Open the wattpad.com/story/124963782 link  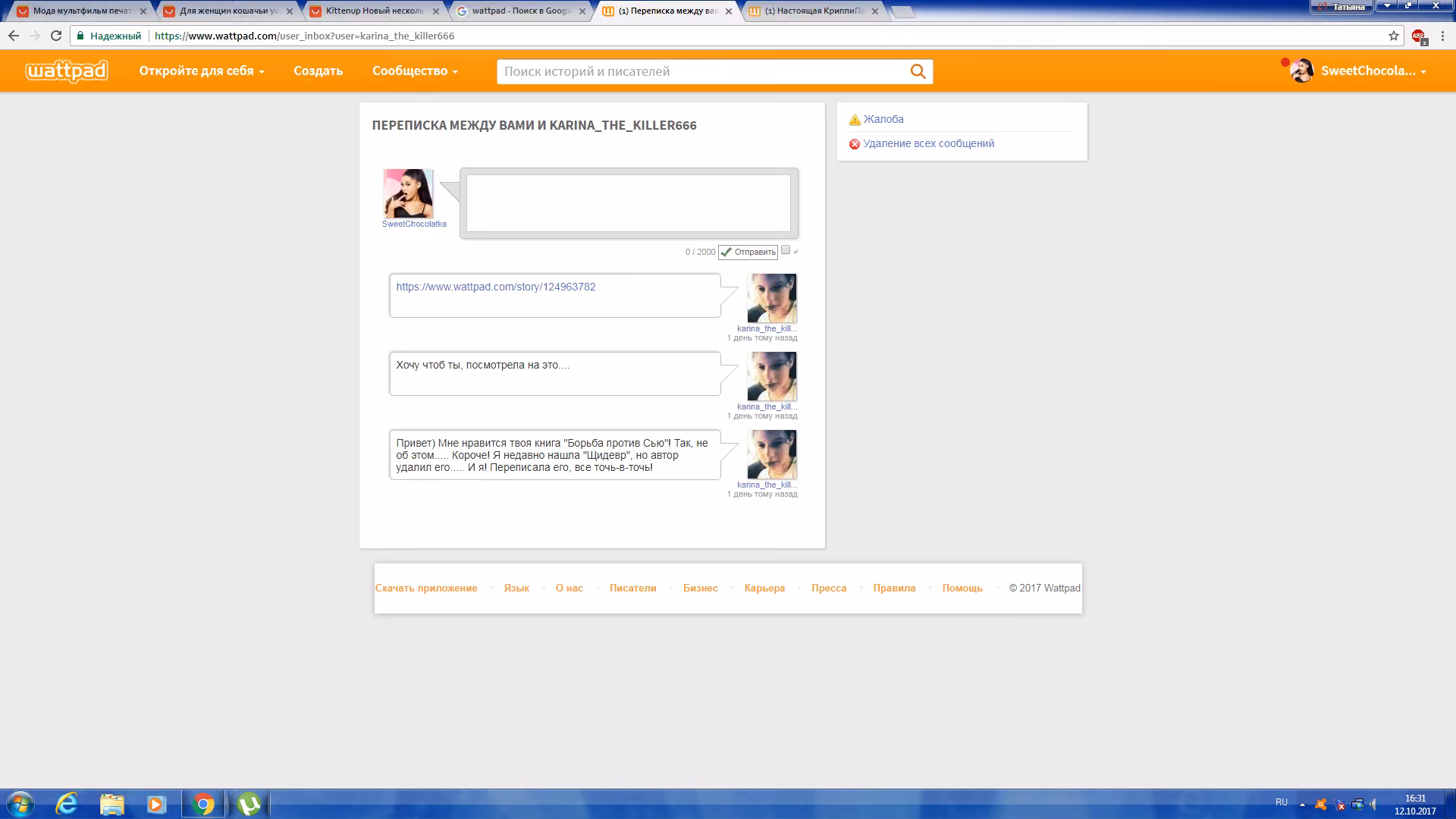tap(496, 287)
